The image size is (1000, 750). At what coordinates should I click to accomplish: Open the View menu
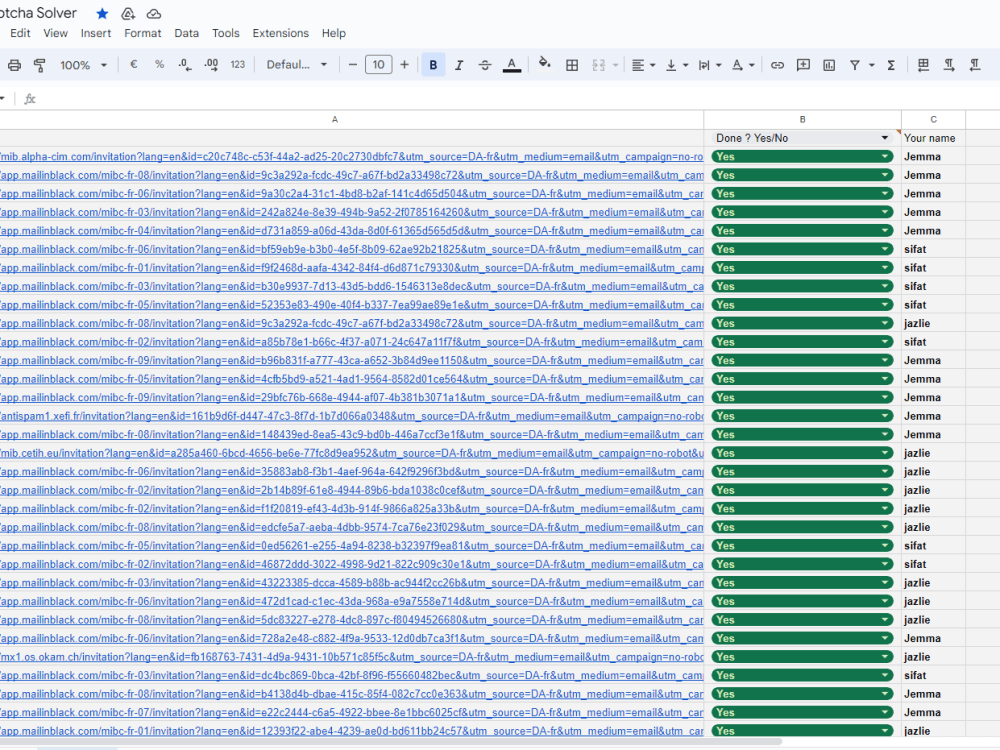pyautogui.click(x=55, y=33)
